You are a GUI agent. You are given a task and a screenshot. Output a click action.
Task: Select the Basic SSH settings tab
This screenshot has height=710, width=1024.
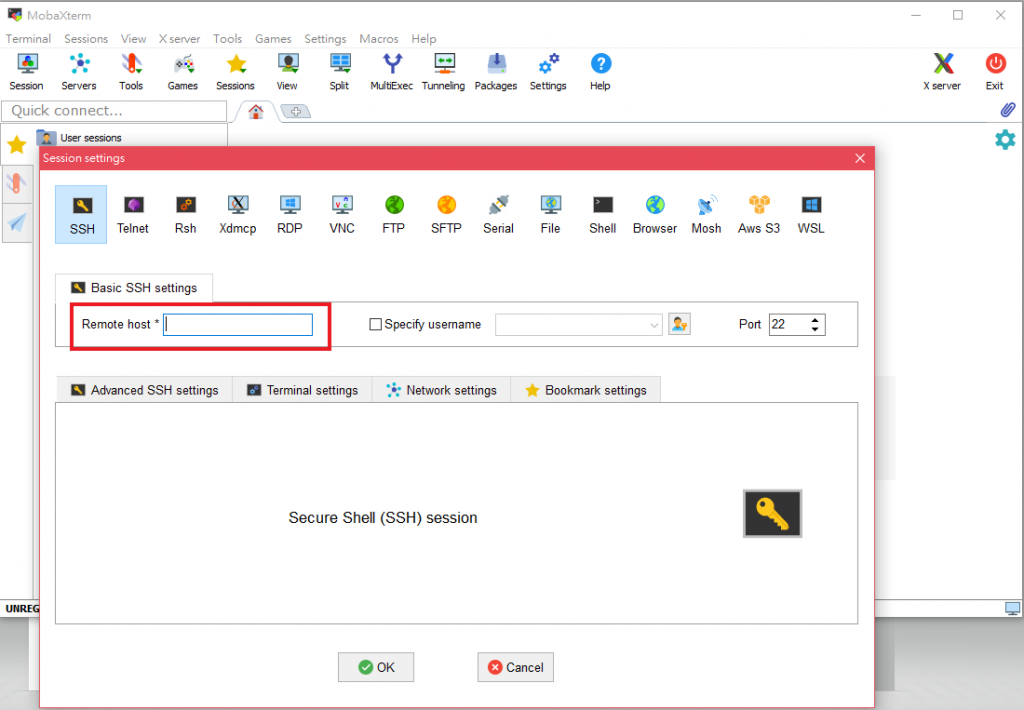click(x=134, y=287)
